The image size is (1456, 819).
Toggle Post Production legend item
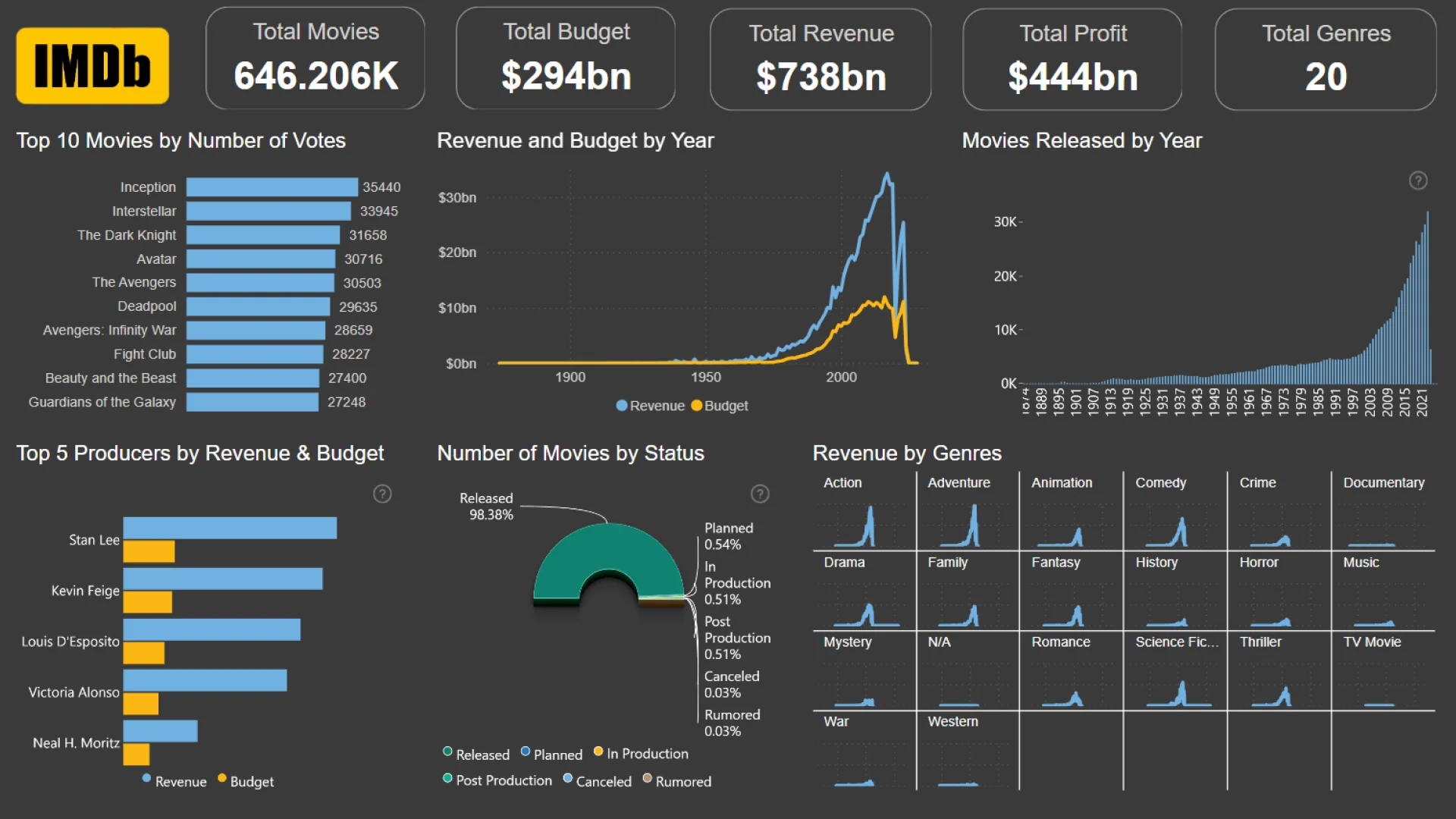[497, 780]
